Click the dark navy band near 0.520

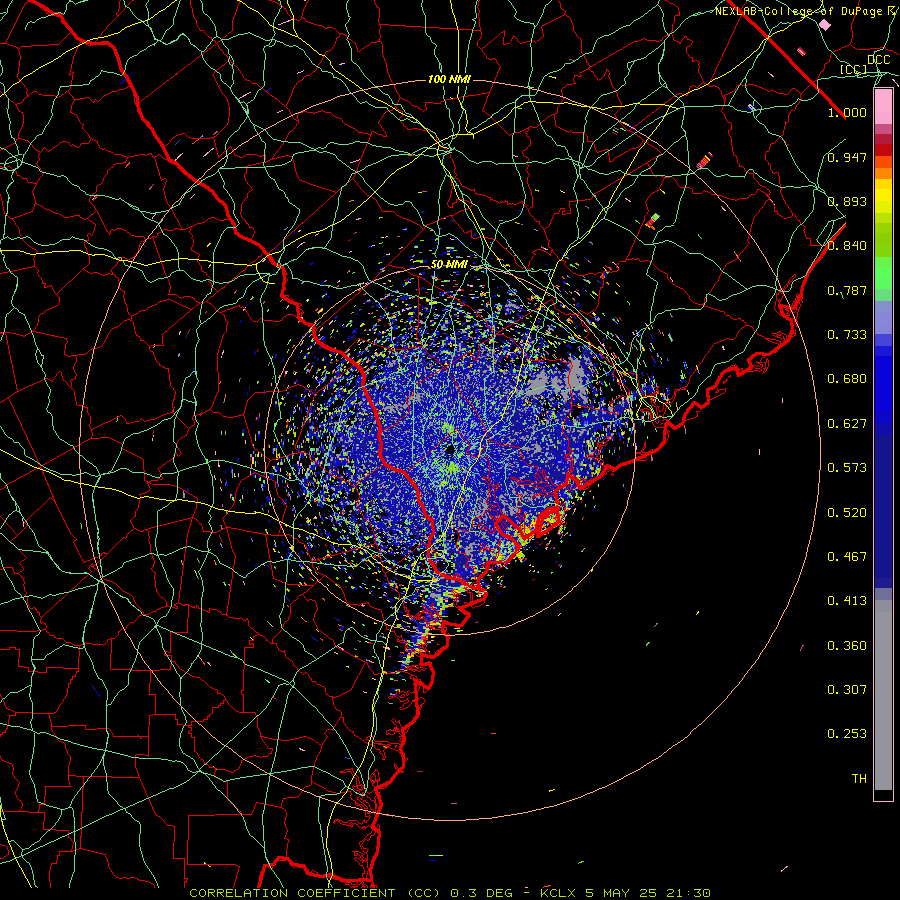tap(883, 511)
